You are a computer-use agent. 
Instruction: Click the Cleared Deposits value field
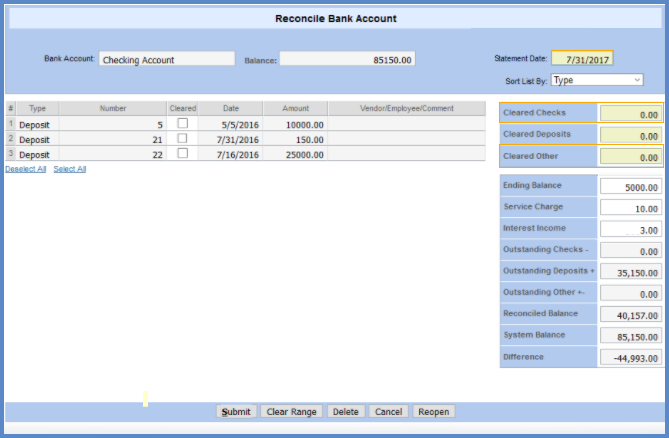click(x=631, y=135)
